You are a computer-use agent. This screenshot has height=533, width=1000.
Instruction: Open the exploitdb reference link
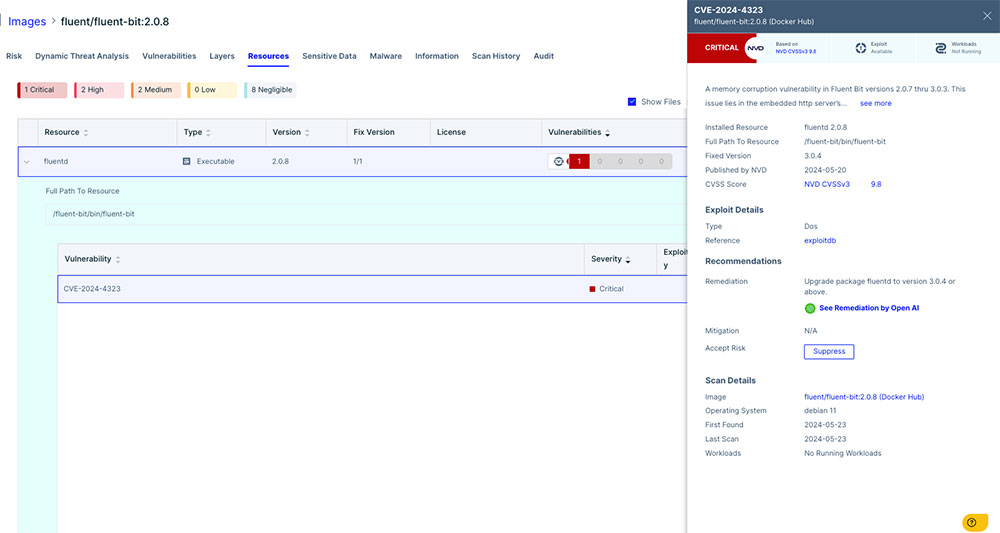click(x=820, y=240)
